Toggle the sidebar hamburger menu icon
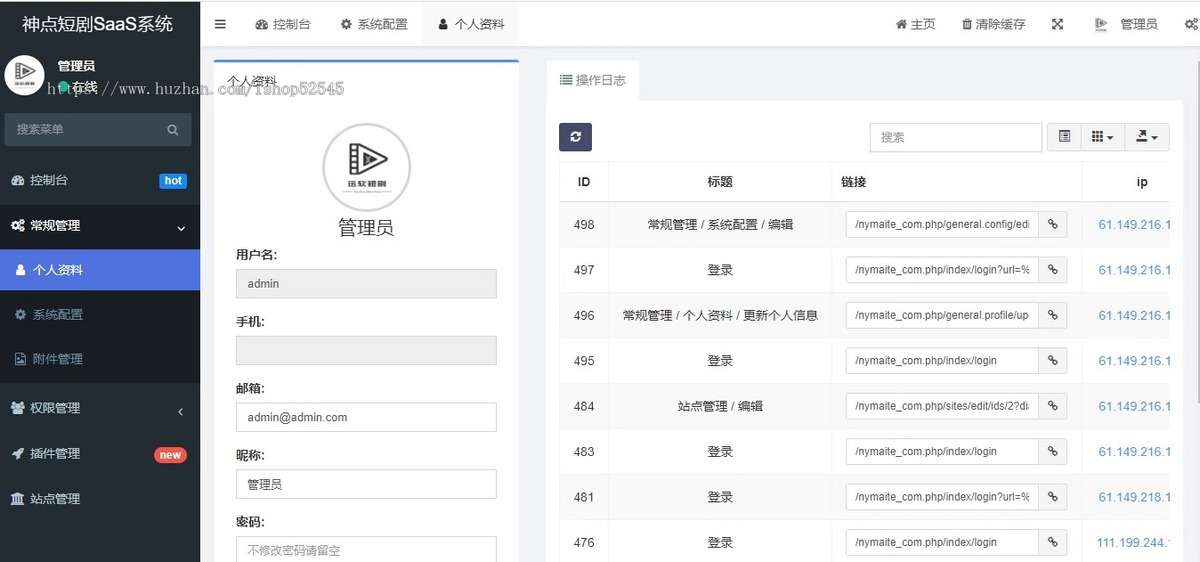Image resolution: width=1200 pixels, height=562 pixels. pos(220,24)
